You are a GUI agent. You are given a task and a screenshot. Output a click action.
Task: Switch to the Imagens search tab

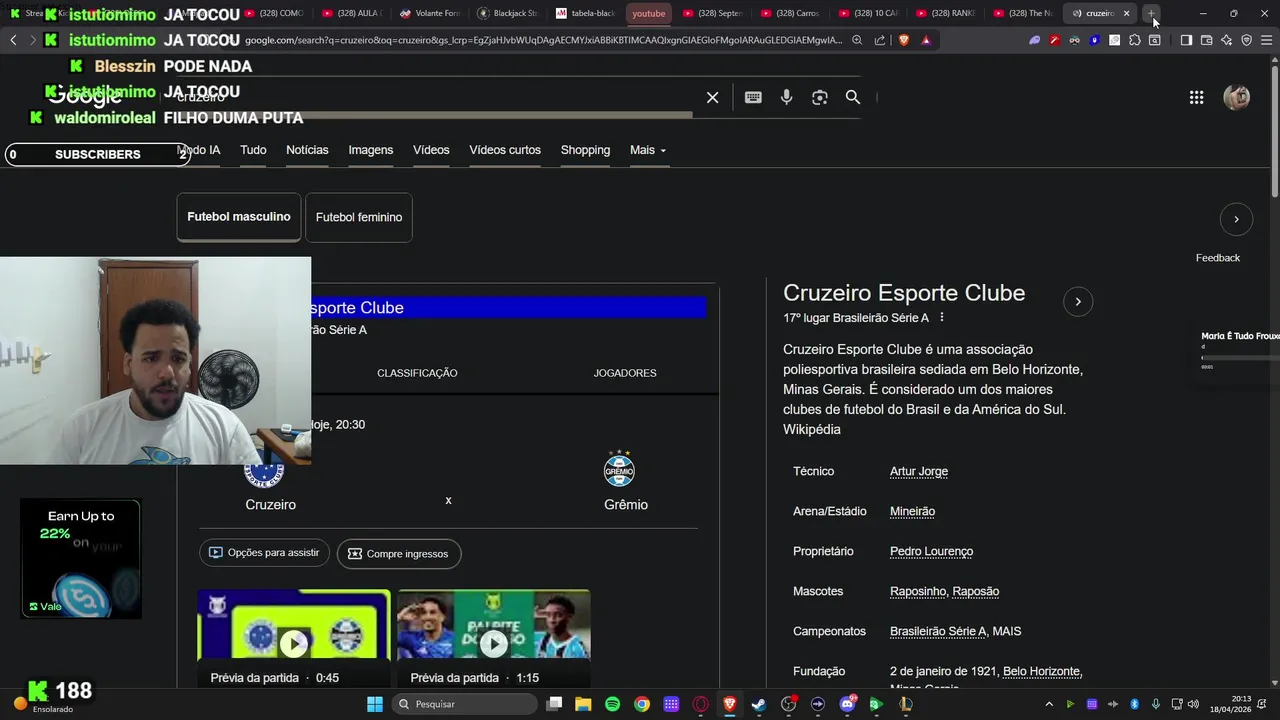[371, 150]
